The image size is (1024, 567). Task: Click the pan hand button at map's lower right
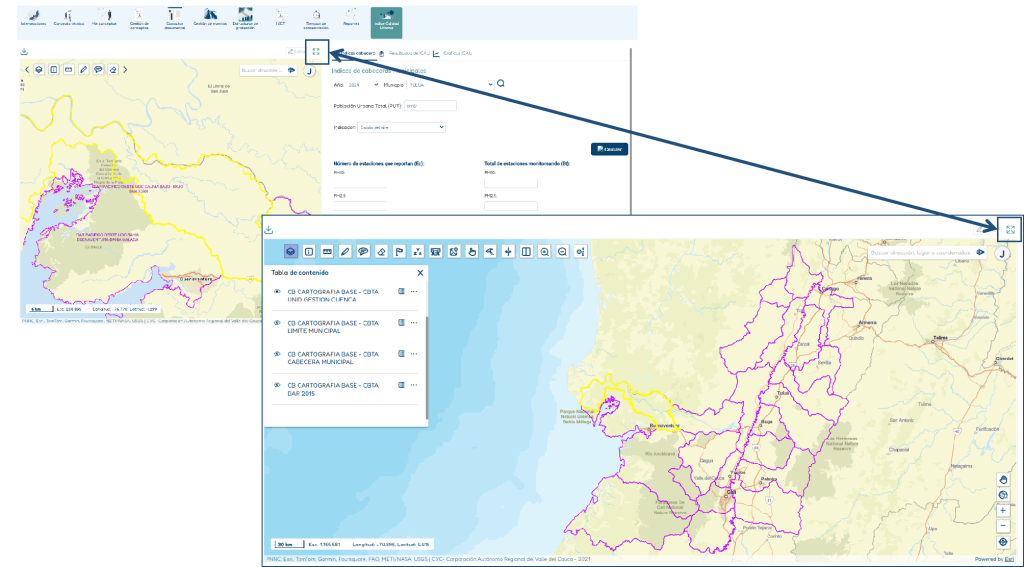coord(1004,479)
